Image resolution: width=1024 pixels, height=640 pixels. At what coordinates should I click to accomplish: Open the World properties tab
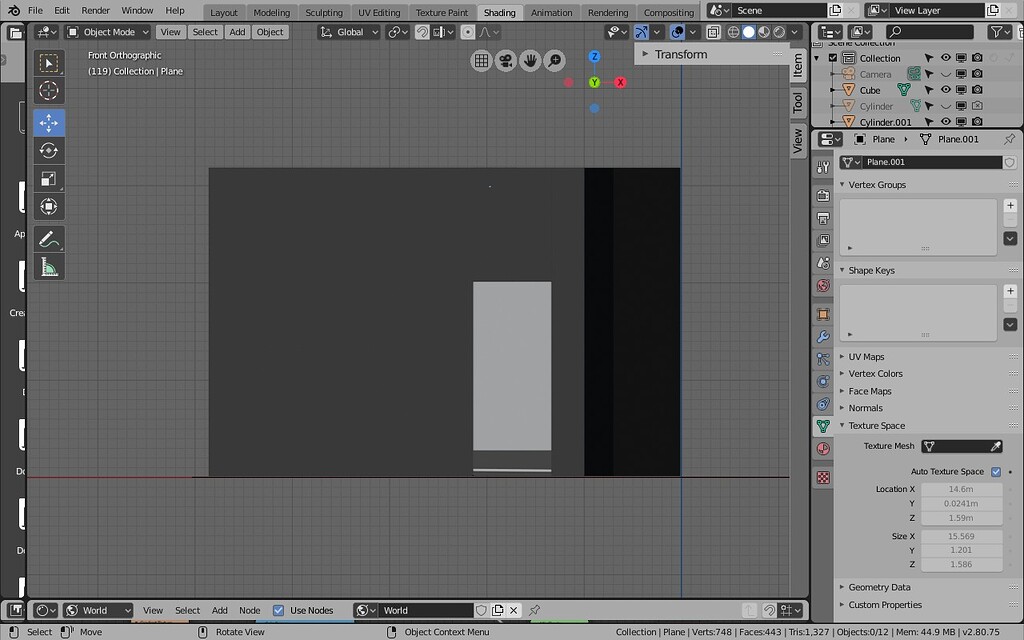click(823, 285)
